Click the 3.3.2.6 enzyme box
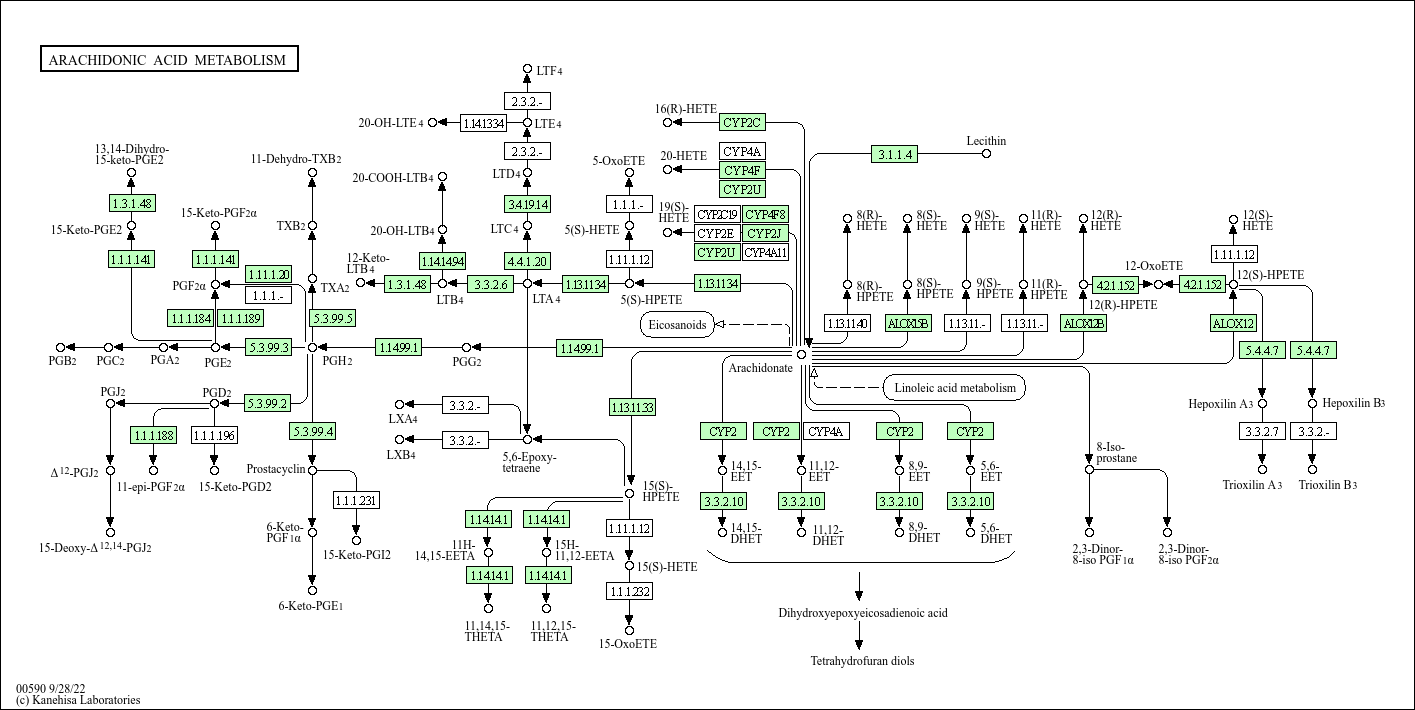Image resolution: width=1415 pixels, height=710 pixels. [x=491, y=284]
